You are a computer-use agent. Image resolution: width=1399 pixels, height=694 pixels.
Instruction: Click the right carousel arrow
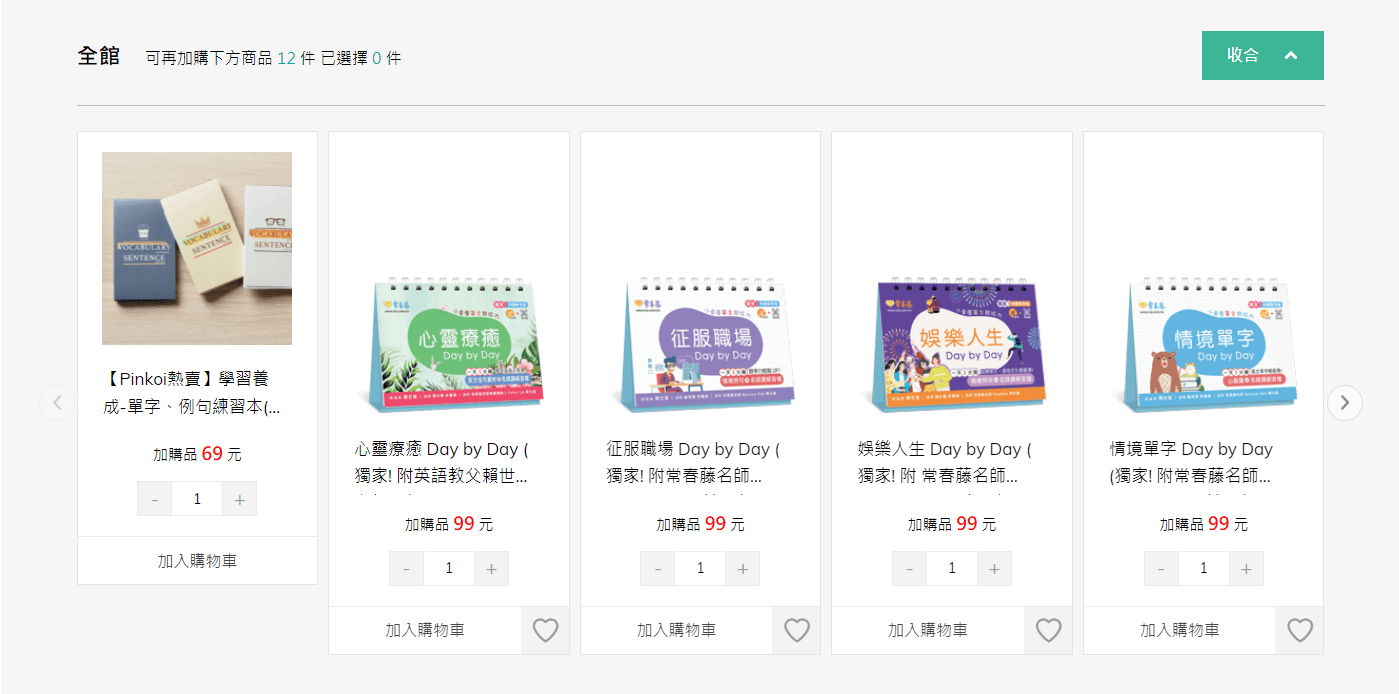[x=1345, y=402]
